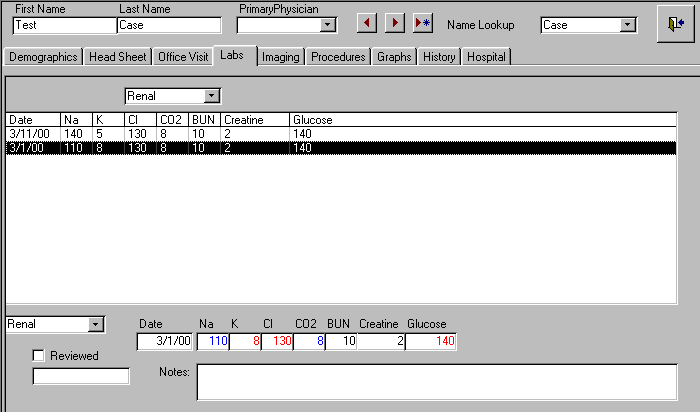This screenshot has width=700, height=412.
Task: Switch to the Hospital tab
Action: click(485, 57)
